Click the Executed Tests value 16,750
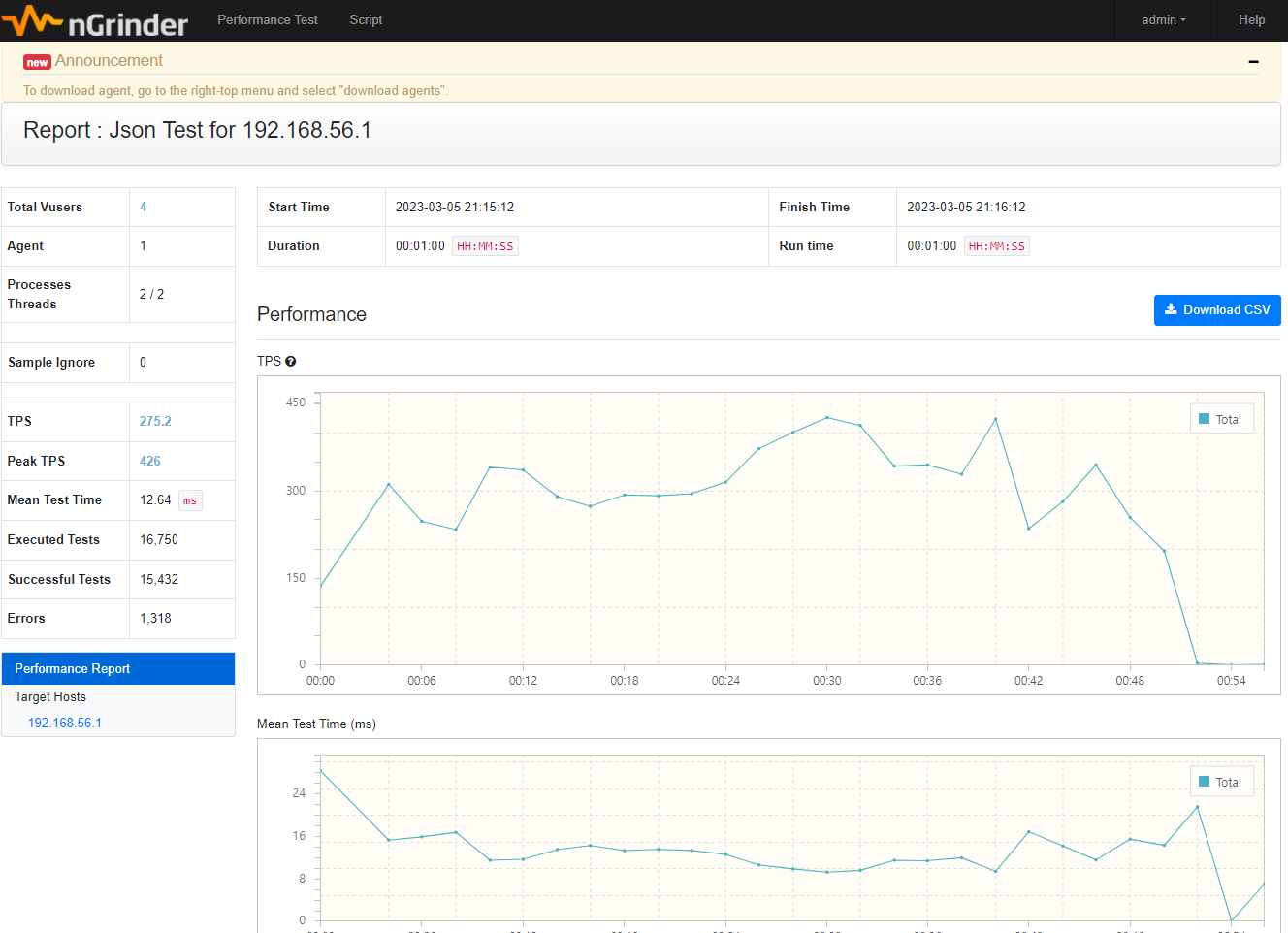The image size is (1288, 933). coord(159,540)
